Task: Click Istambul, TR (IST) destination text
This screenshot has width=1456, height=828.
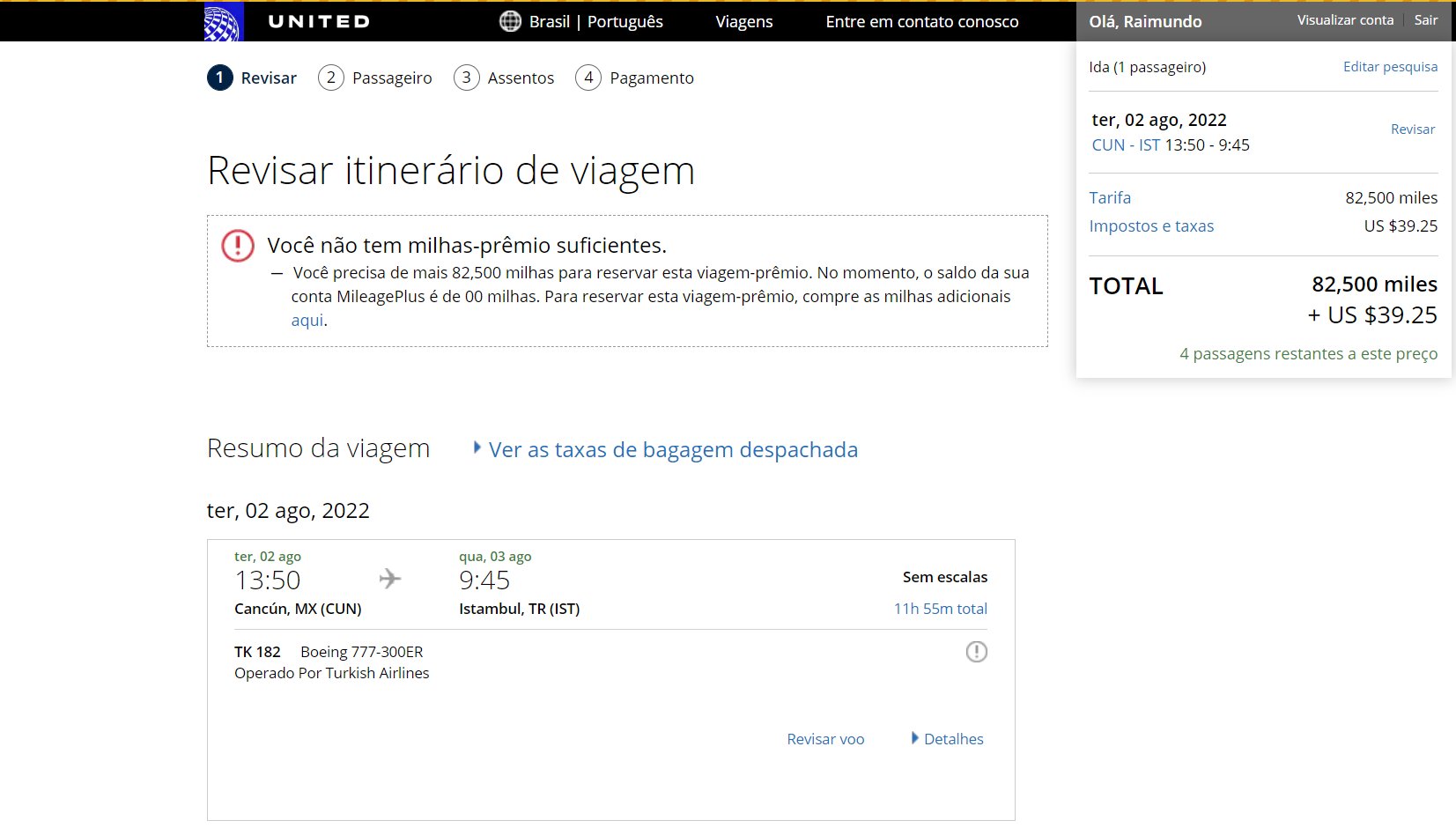Action: pos(520,609)
